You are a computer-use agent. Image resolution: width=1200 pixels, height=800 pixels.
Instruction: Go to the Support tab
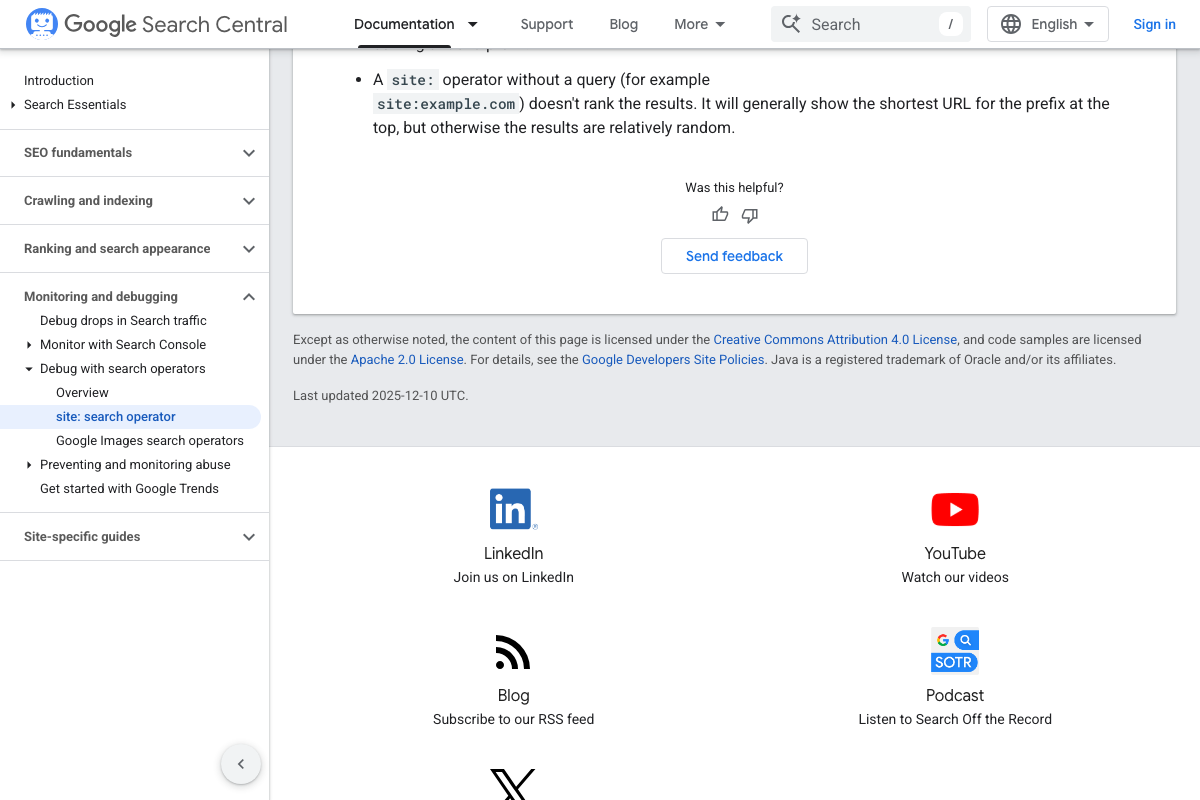(547, 24)
